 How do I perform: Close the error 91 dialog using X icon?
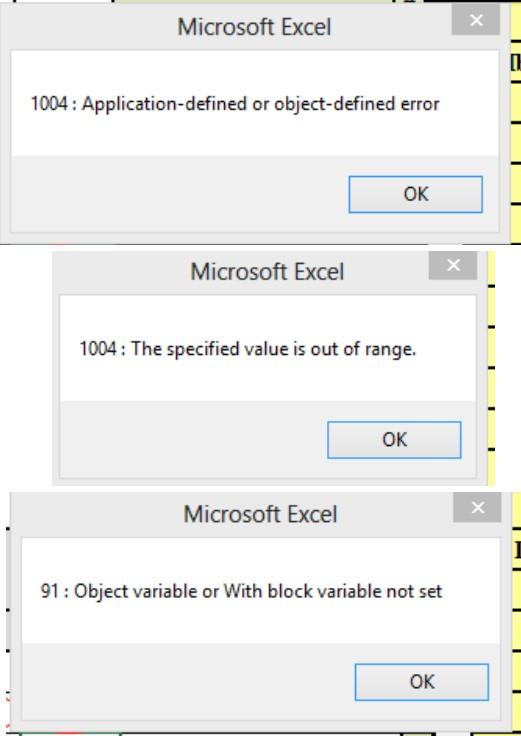[x=477, y=508]
